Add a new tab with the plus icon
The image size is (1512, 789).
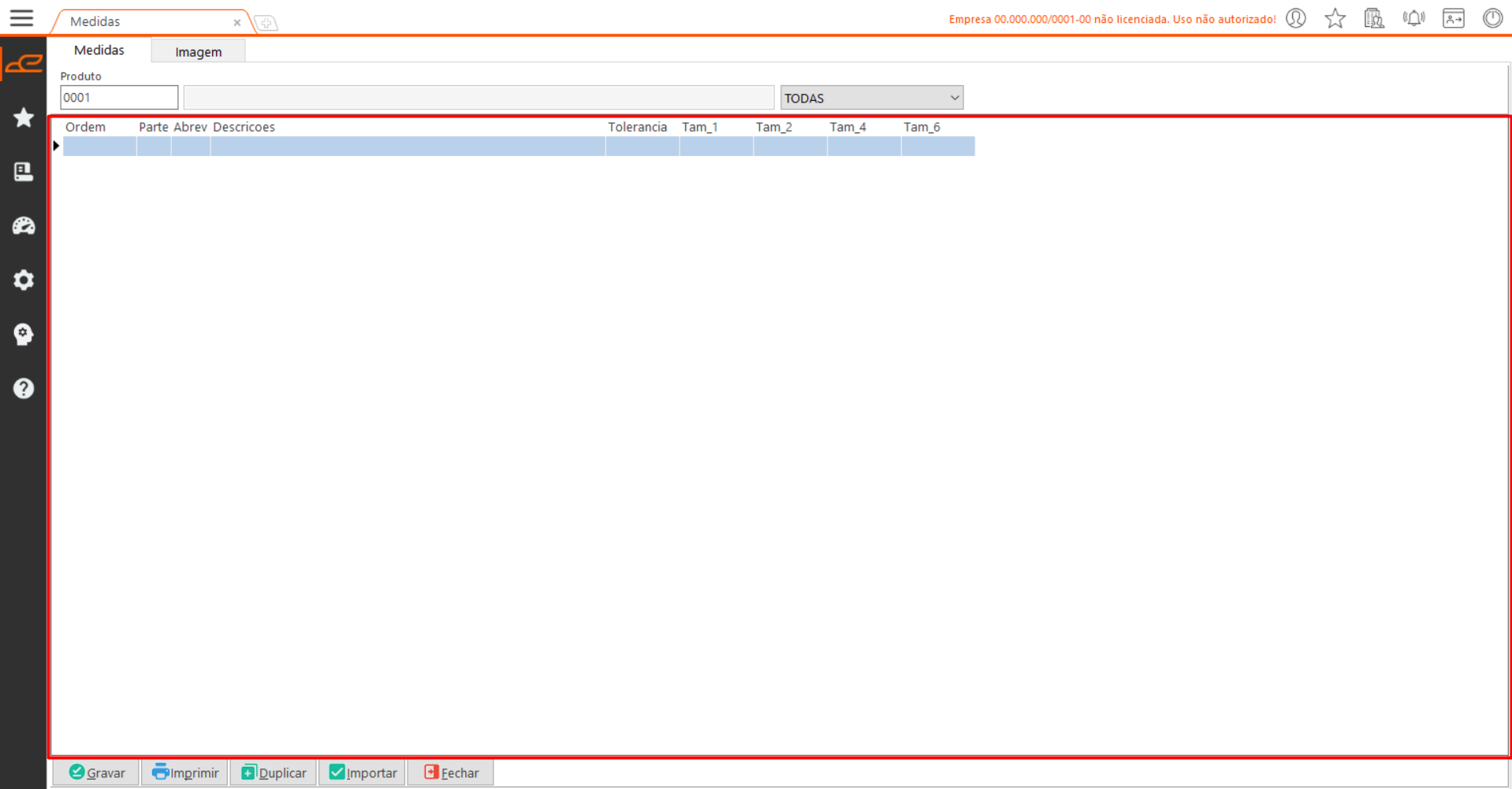coord(266,23)
